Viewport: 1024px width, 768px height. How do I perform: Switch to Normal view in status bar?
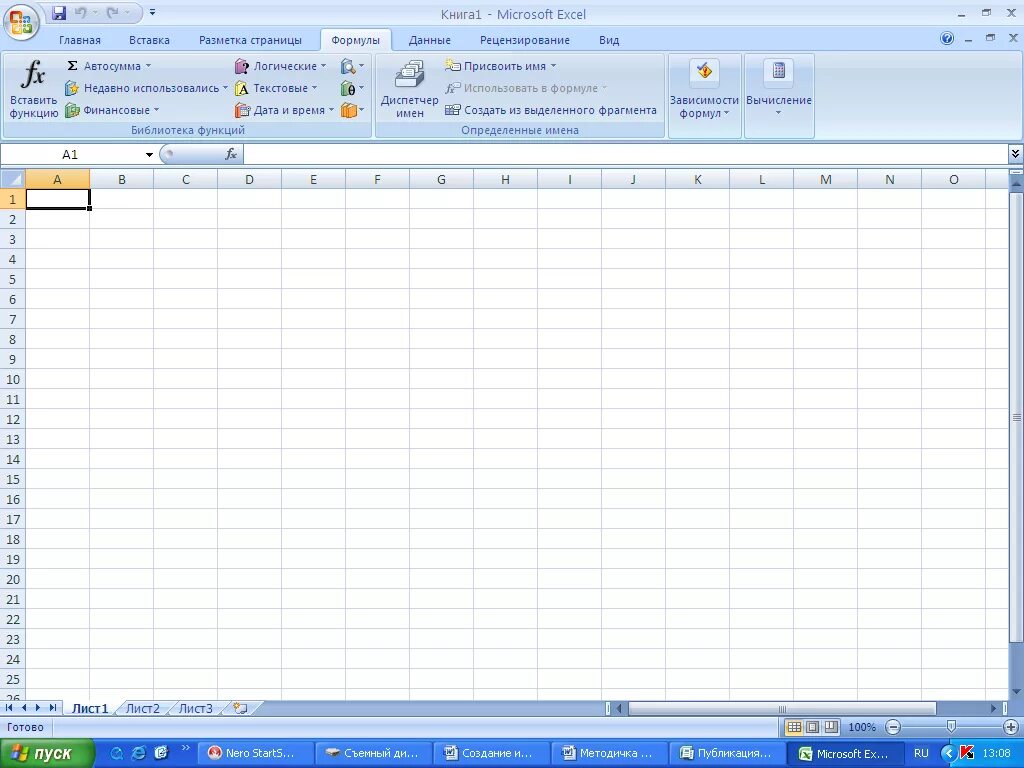(793, 727)
